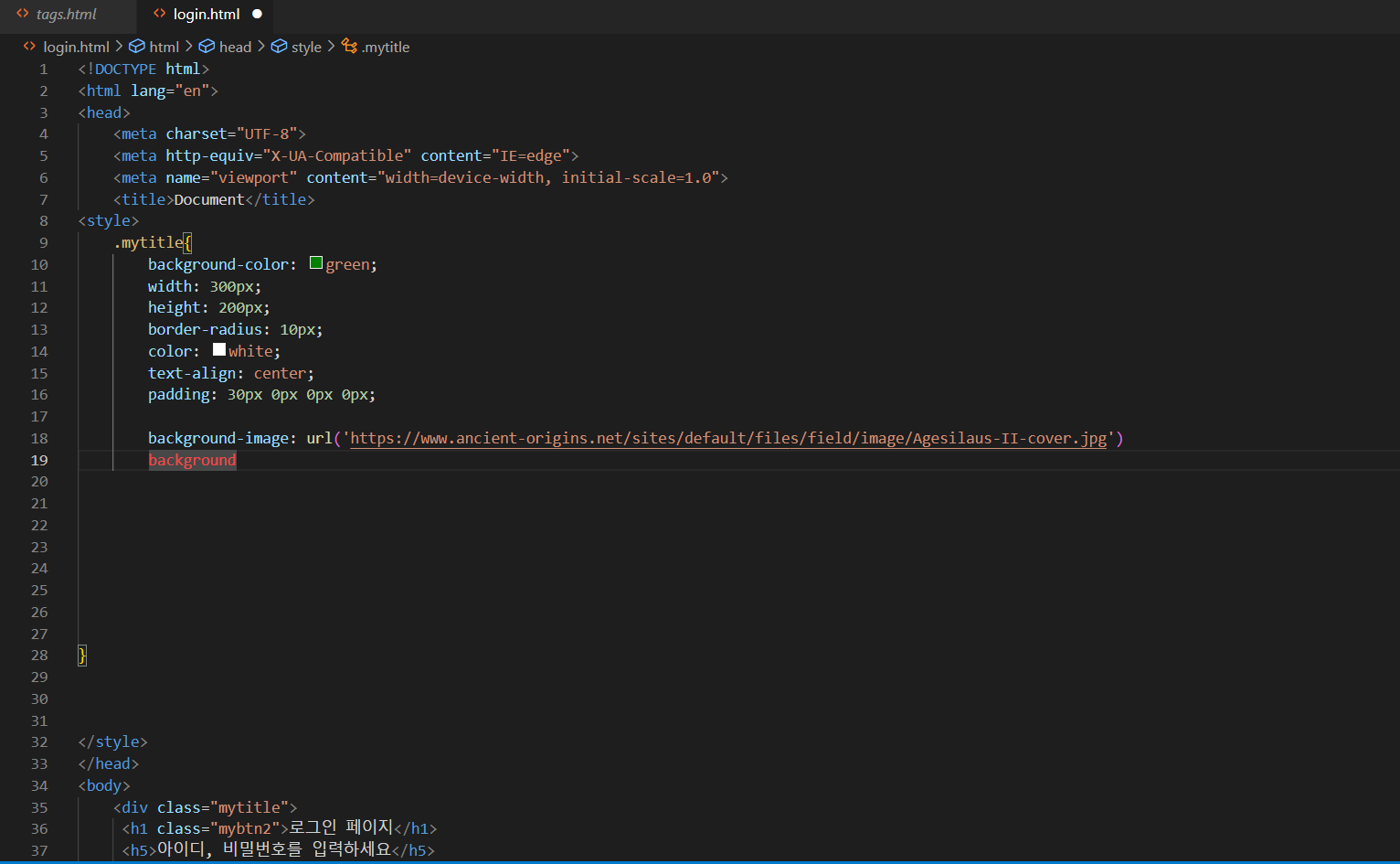Open the white color picker swatch
This screenshot has width=1400, height=864.
[219, 350]
